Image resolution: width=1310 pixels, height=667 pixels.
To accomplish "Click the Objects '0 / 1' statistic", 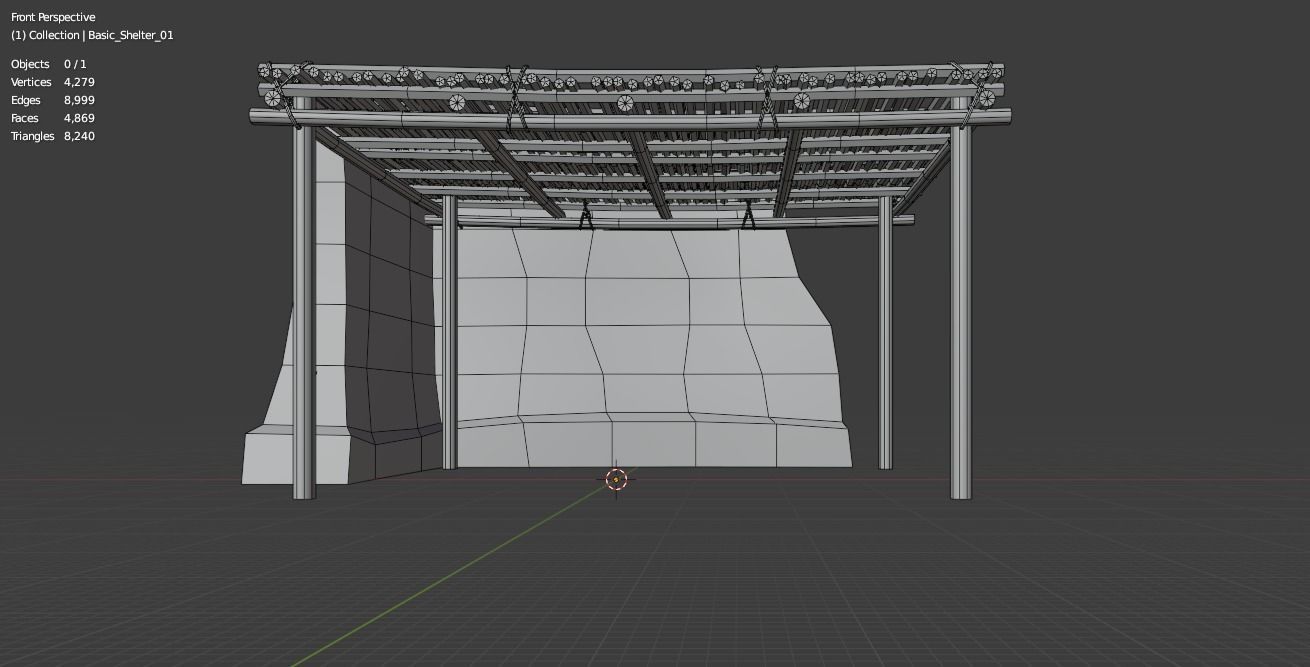I will point(75,64).
